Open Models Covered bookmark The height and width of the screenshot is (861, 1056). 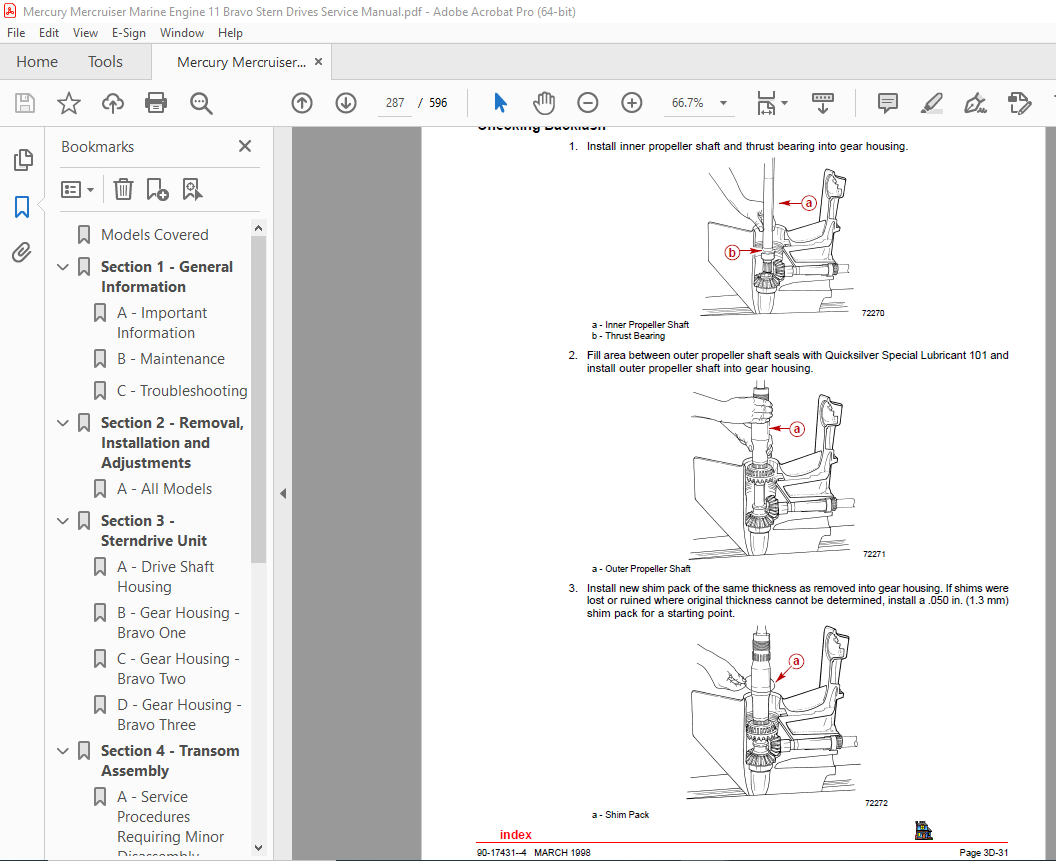click(154, 234)
